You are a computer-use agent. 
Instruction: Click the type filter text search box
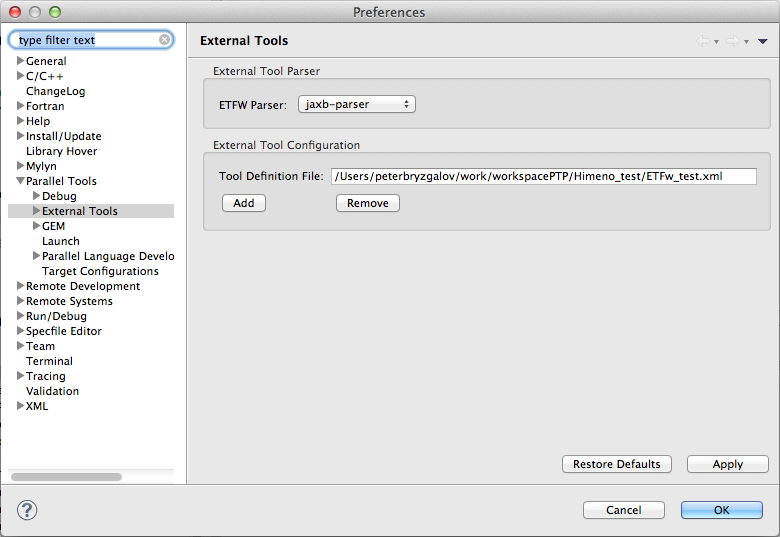pyautogui.click(x=85, y=40)
